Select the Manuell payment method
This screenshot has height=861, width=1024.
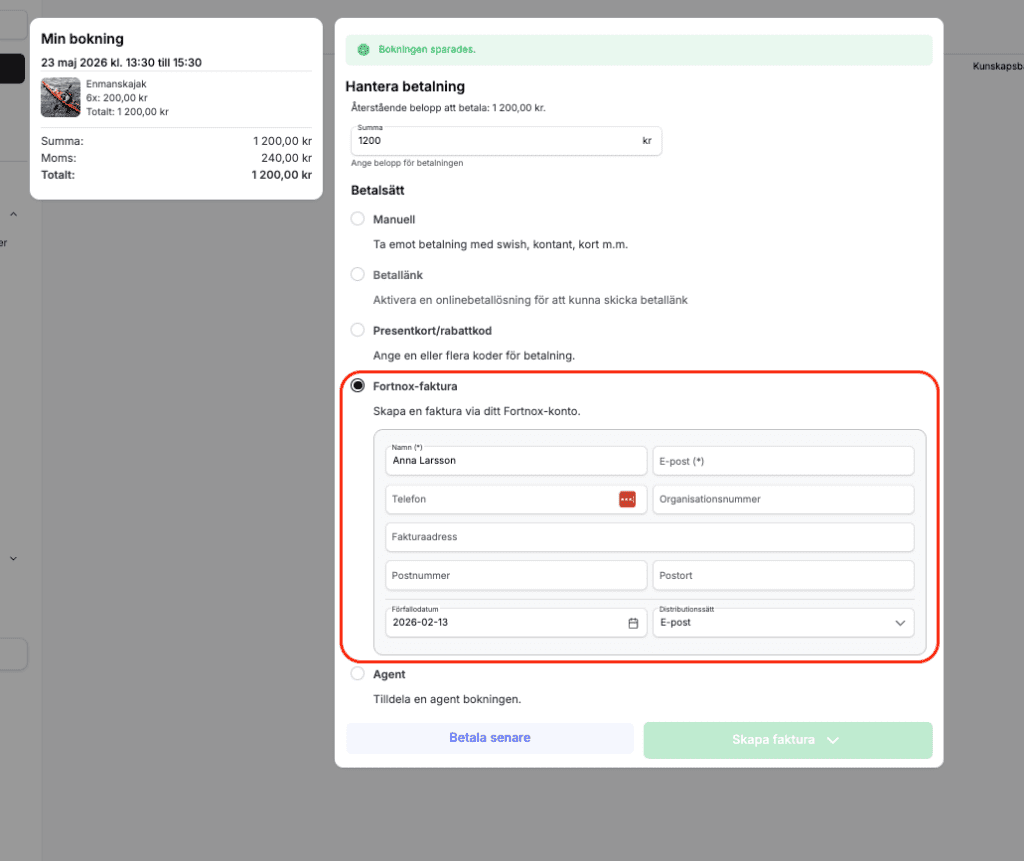point(357,219)
